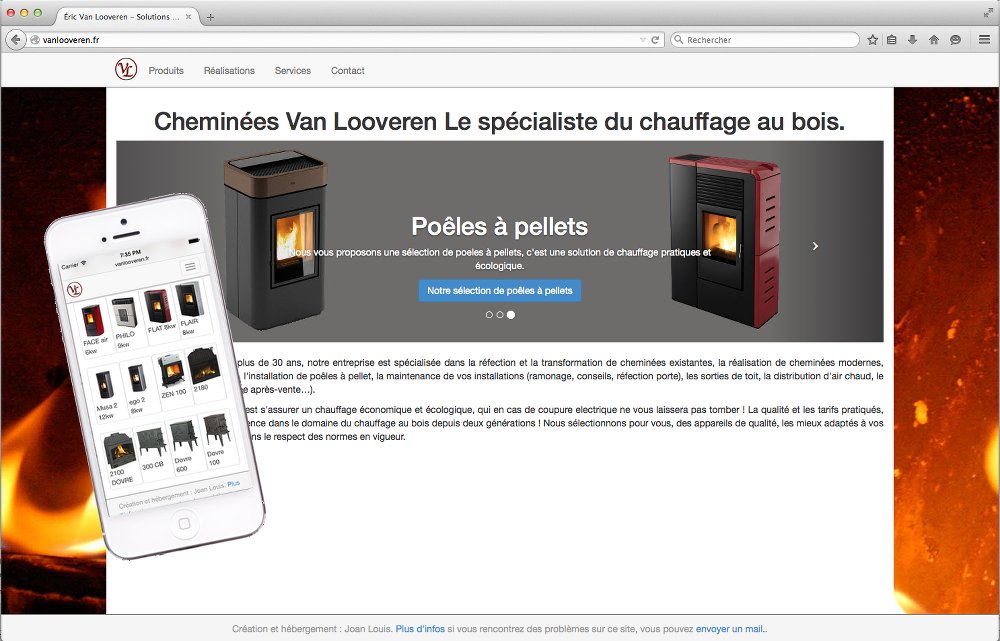Click the browser back arrow button

tap(15, 40)
